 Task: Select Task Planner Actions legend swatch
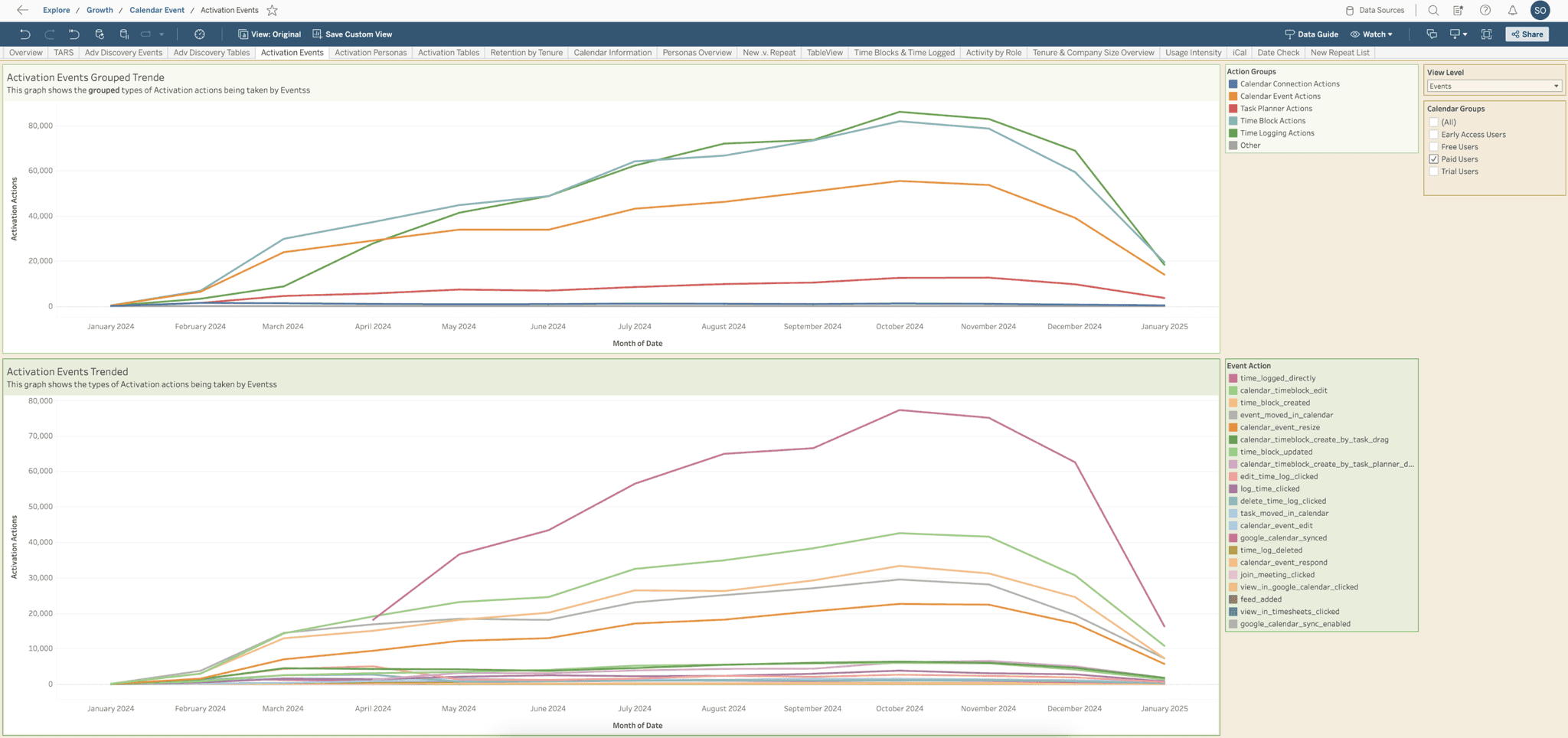click(x=1233, y=108)
